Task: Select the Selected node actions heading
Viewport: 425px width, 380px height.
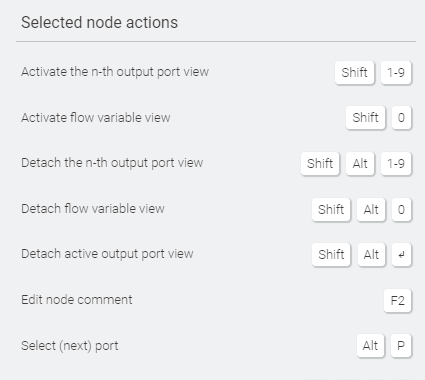Action: [x=99, y=23]
